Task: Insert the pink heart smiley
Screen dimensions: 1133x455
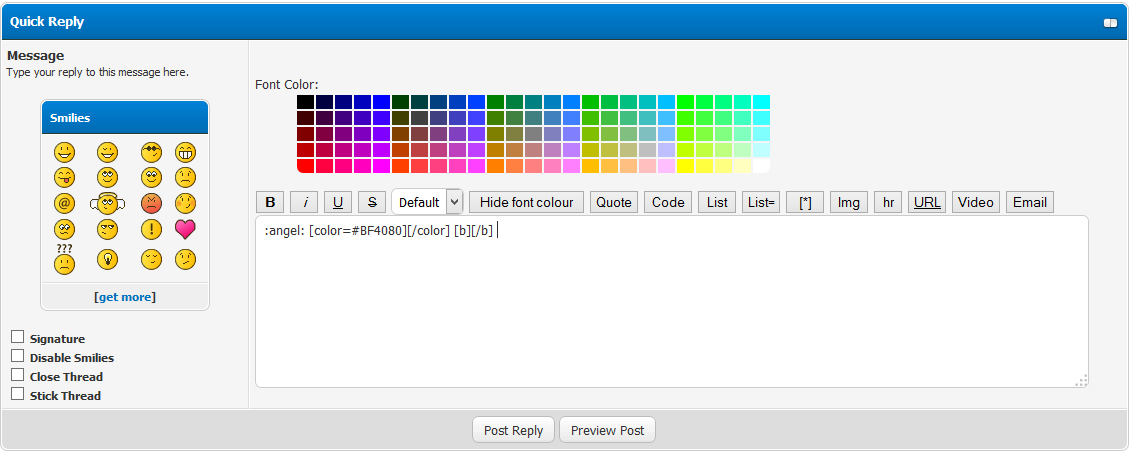Action: coord(185,229)
